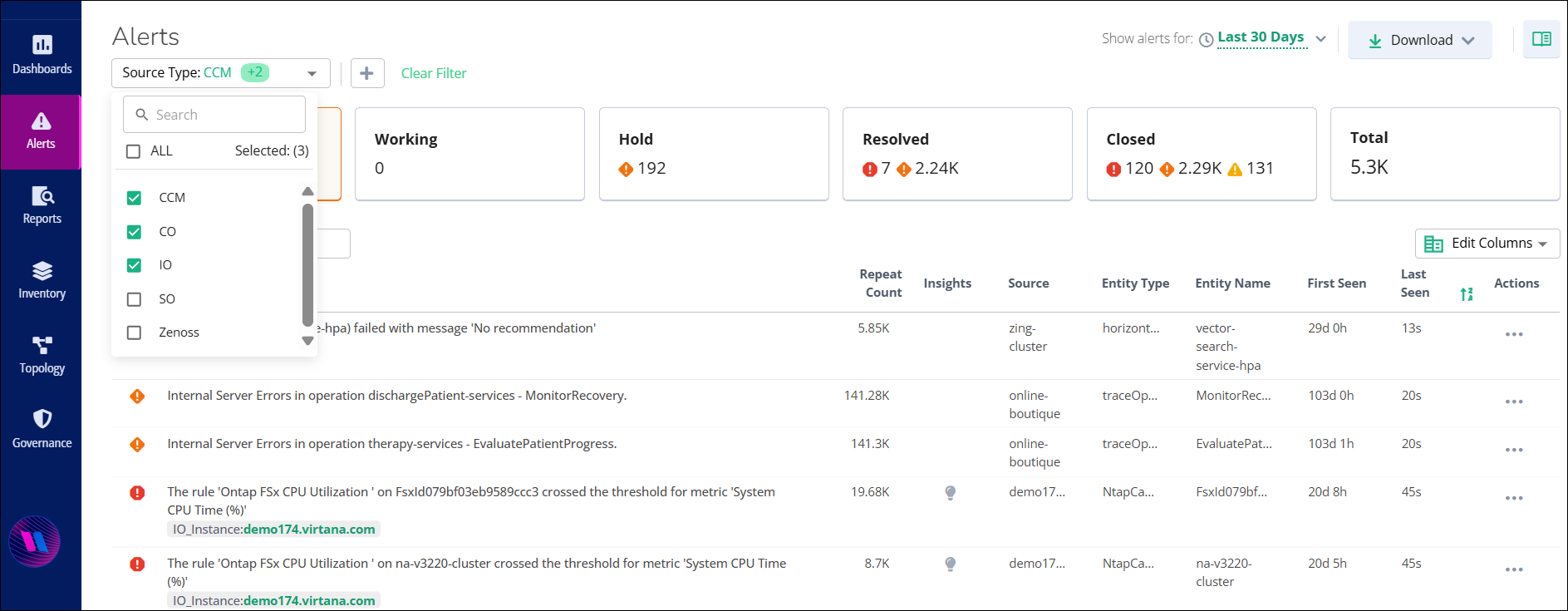Click the Last Seen sort icon
The width and height of the screenshot is (1568, 611).
point(1467,293)
